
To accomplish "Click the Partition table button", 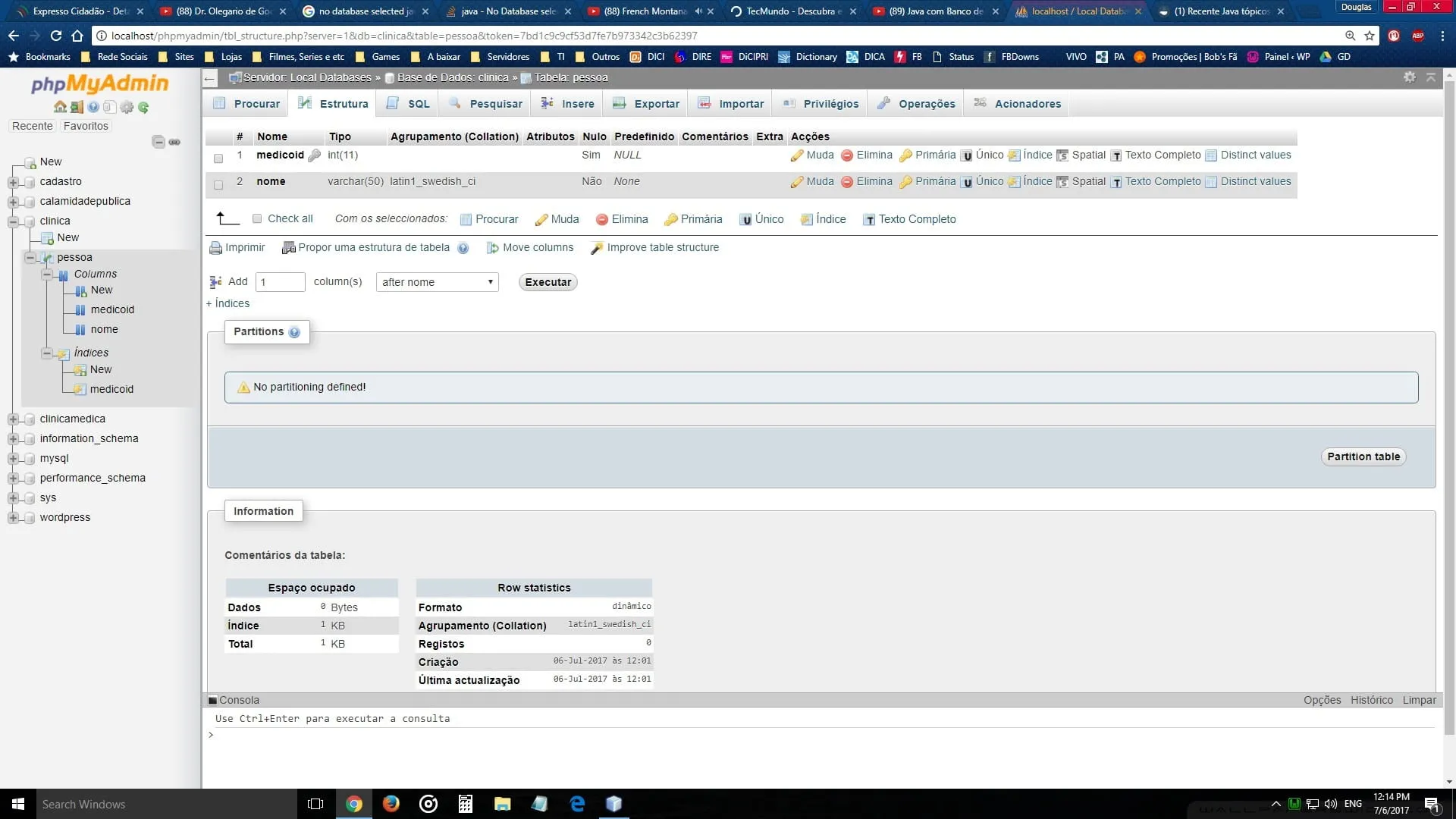I will coord(1363,457).
